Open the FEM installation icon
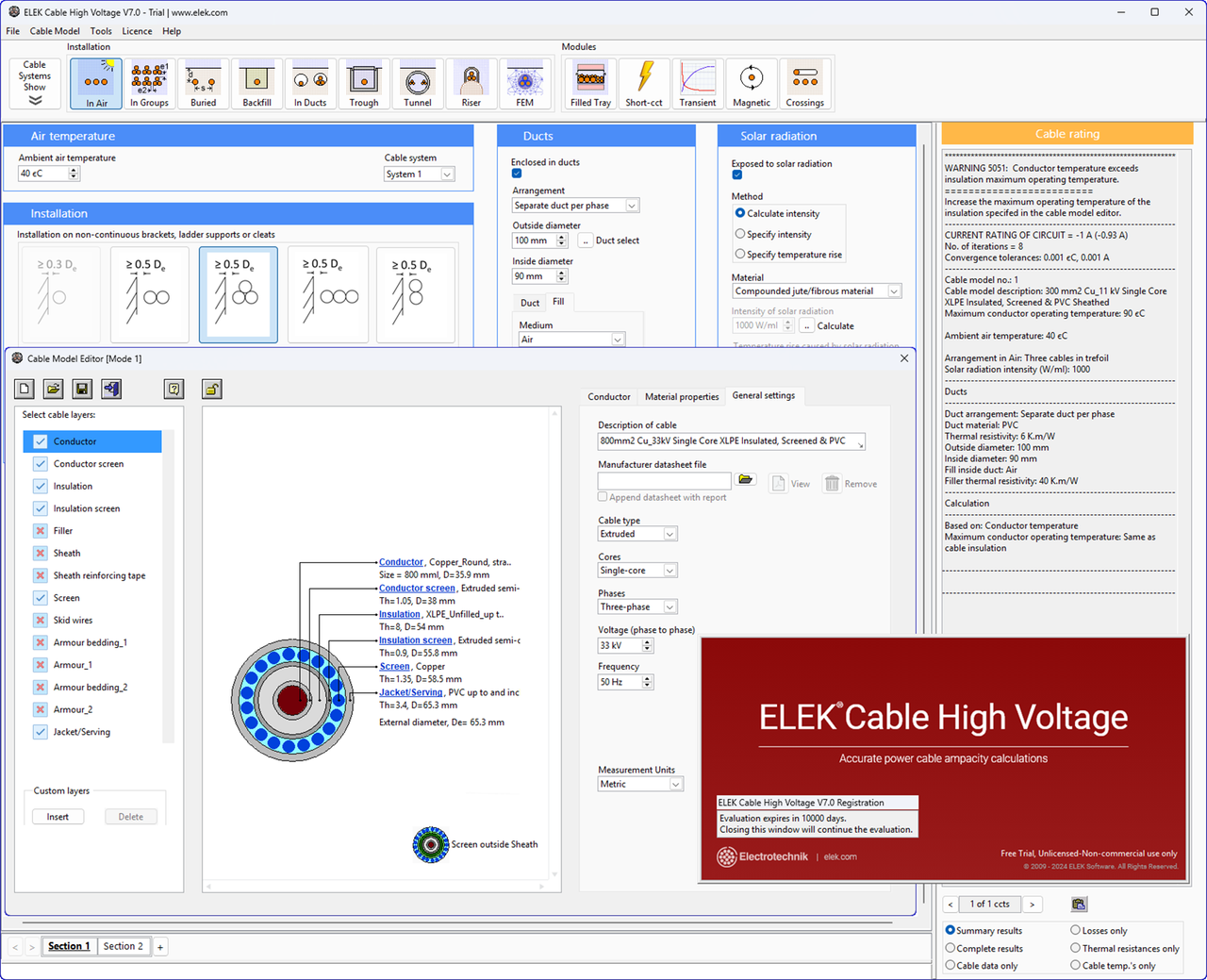The image size is (1207, 980). 525,84
